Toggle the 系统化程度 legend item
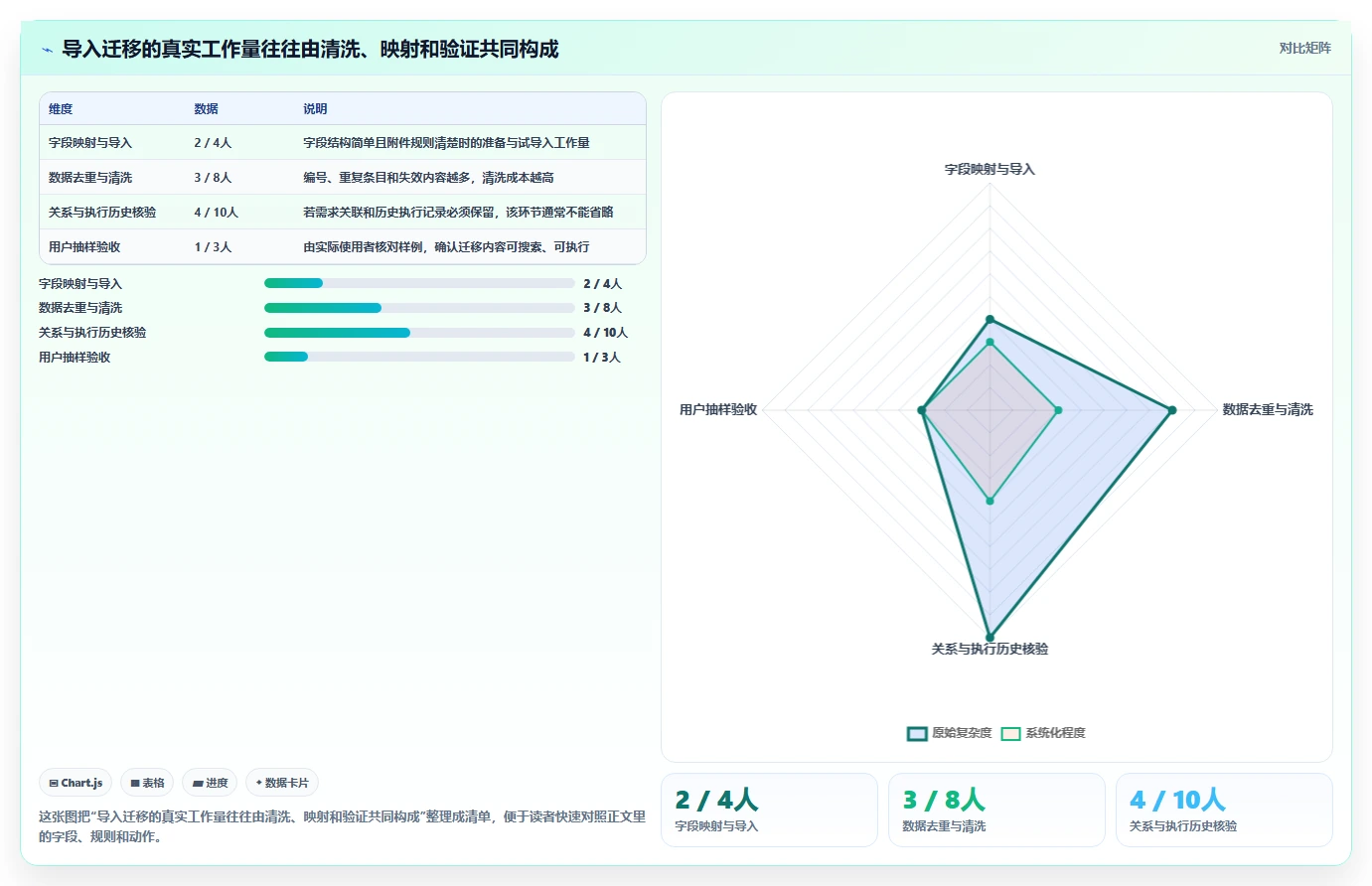The height and width of the screenshot is (886, 1372). [x=1043, y=733]
